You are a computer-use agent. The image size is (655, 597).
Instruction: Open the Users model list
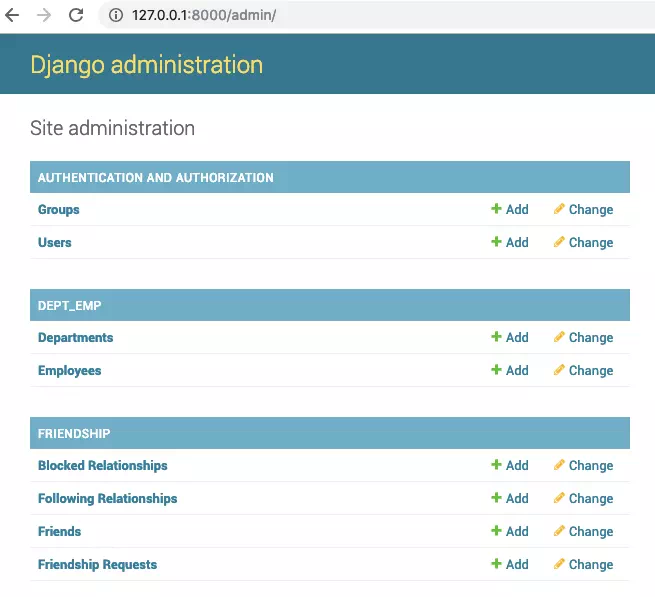point(55,242)
